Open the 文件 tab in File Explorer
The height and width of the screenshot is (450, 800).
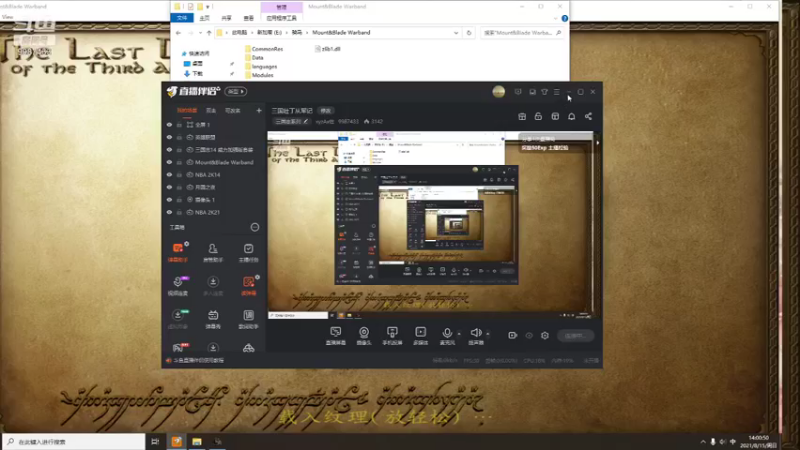(x=182, y=18)
